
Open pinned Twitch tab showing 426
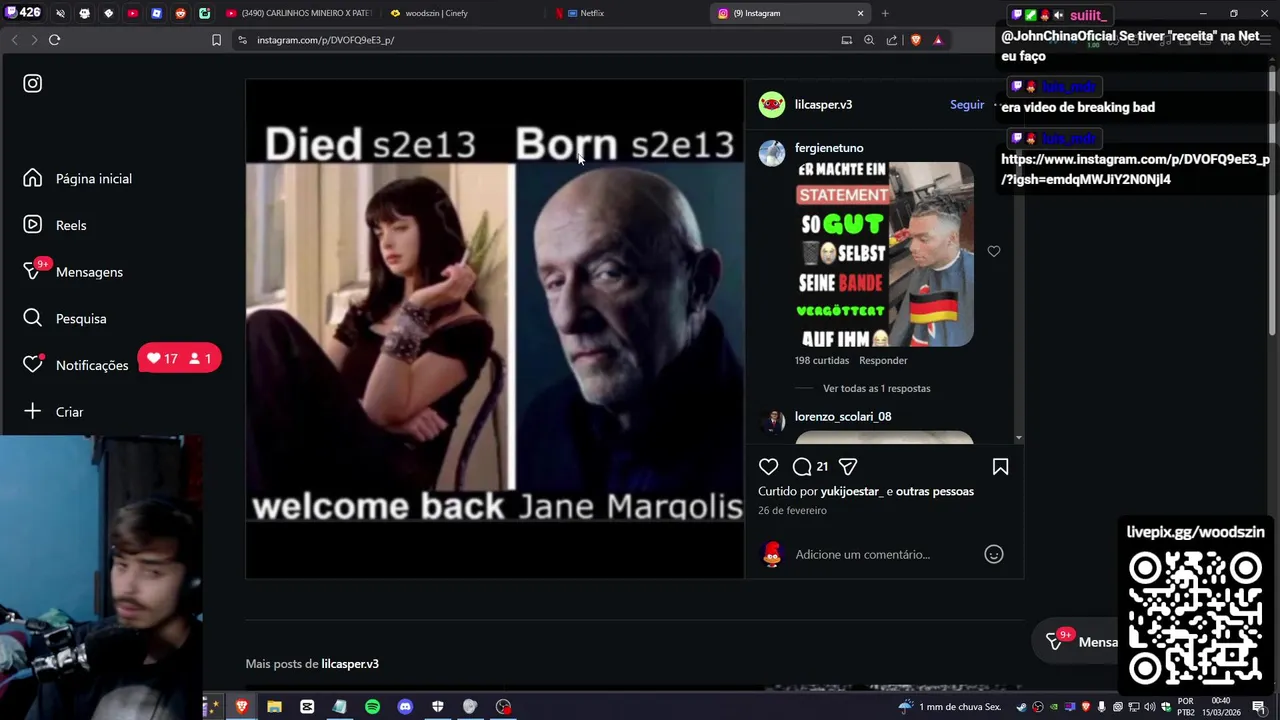tap(23, 13)
